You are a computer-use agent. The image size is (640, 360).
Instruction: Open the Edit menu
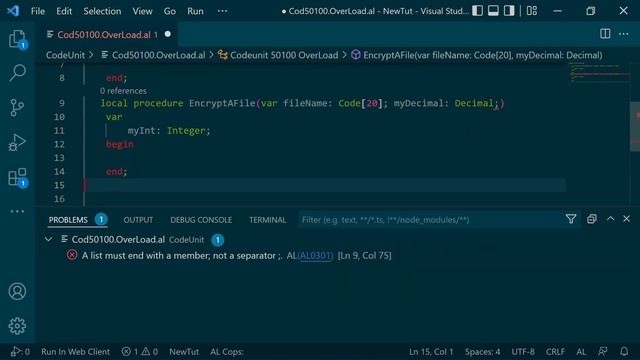pyautogui.click(x=64, y=11)
